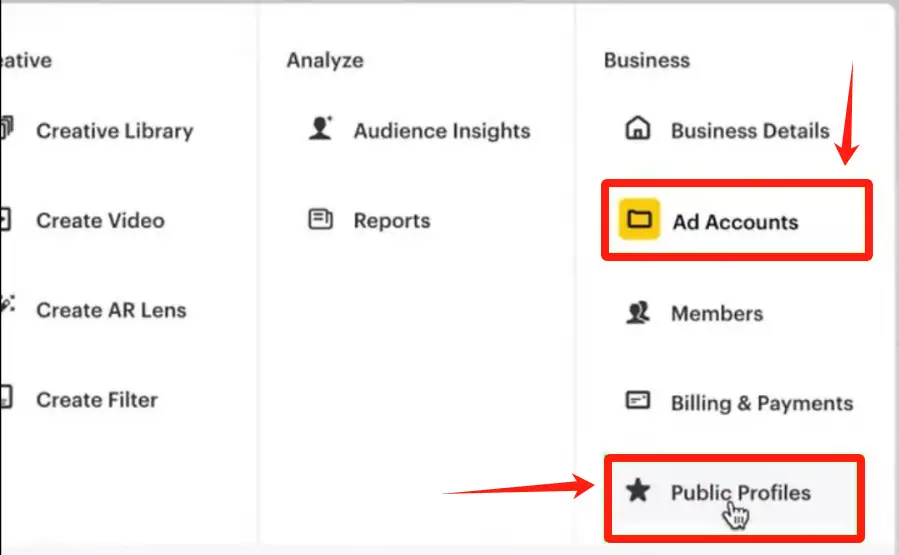This screenshot has height=555, width=899.
Task: Go to Audience Insights
Action: tap(442, 131)
